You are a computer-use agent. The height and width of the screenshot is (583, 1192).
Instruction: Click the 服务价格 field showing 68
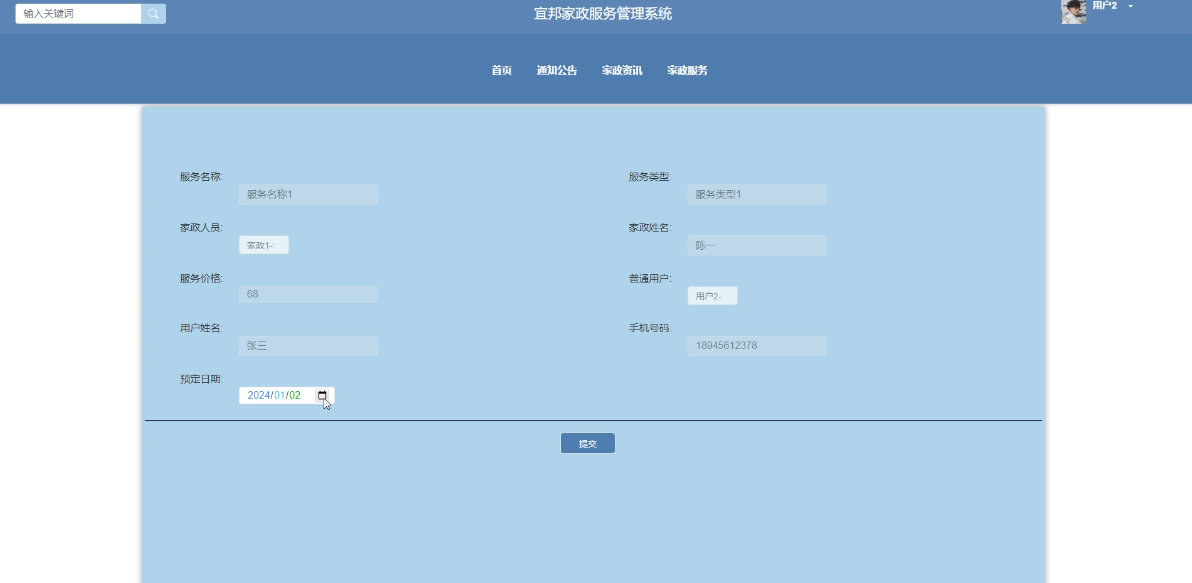click(308, 294)
